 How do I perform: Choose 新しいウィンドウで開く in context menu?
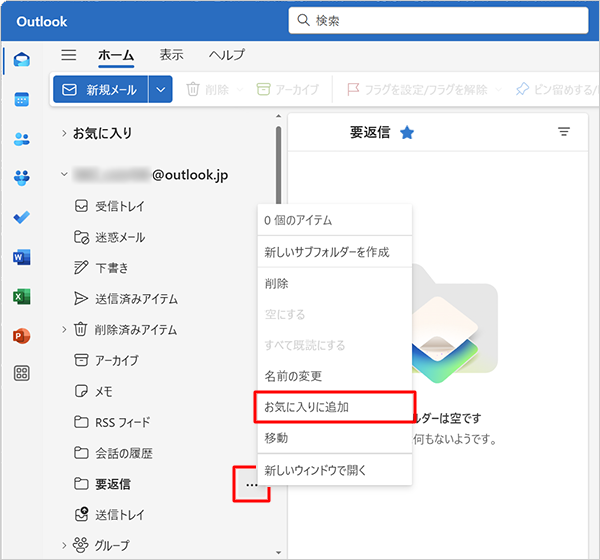point(335,470)
